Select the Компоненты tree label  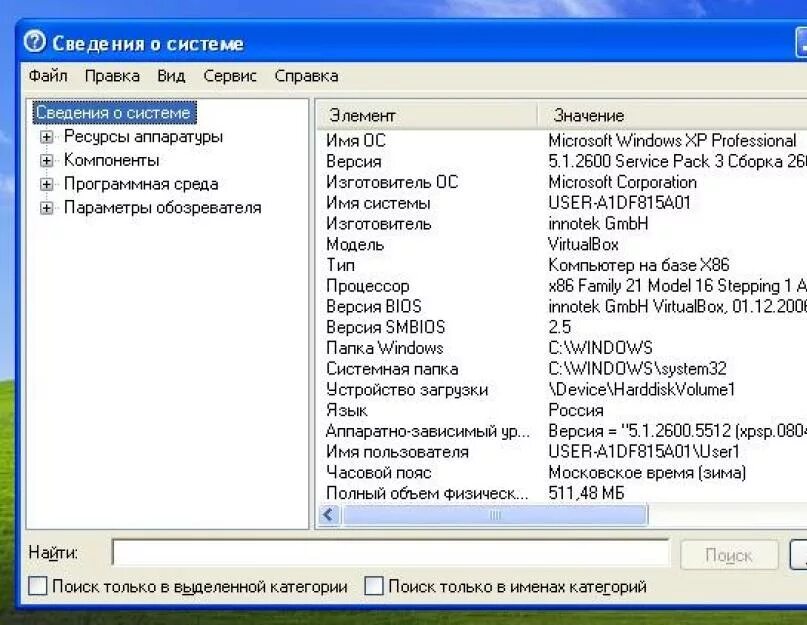(111, 161)
